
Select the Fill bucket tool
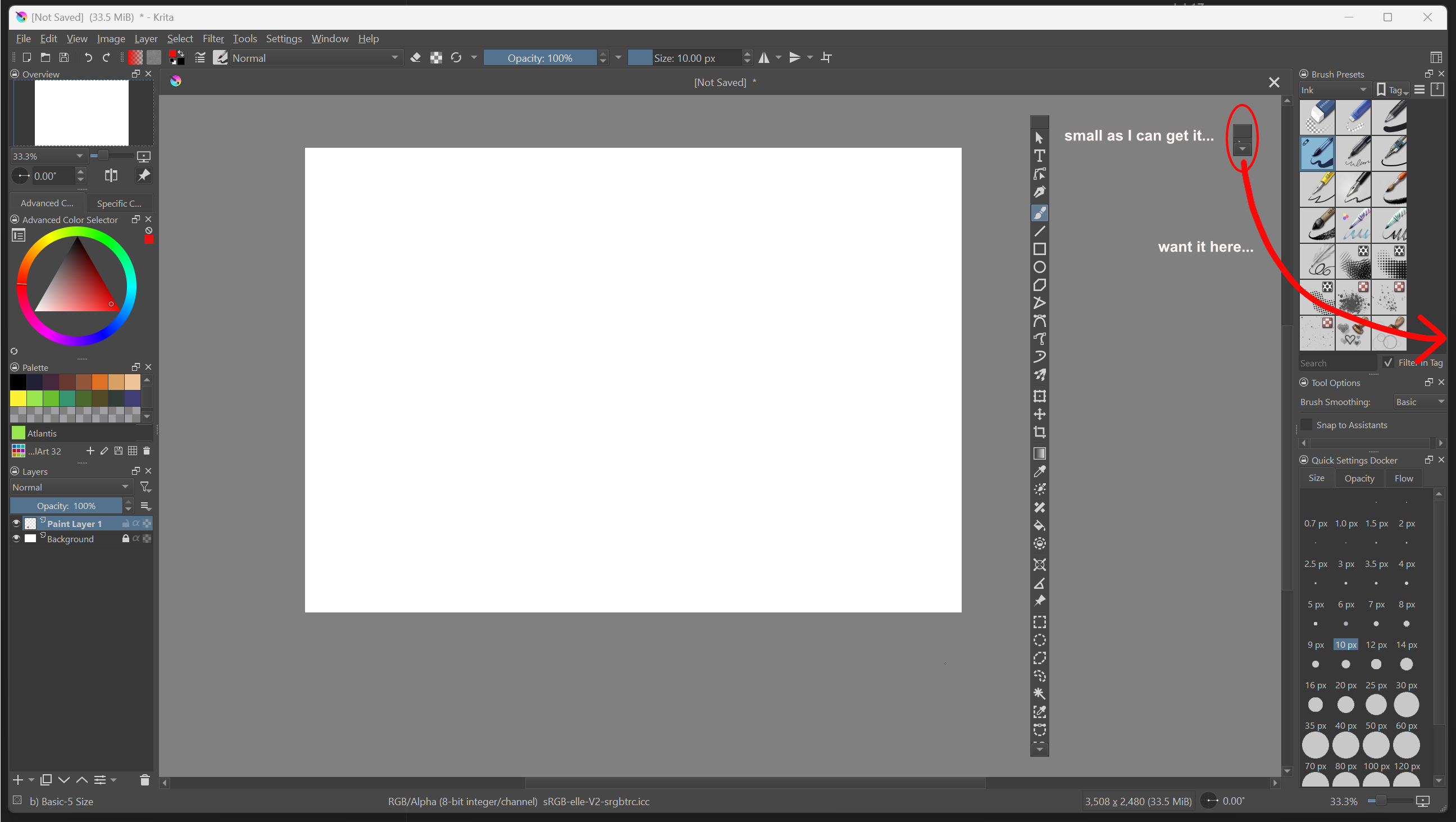pyautogui.click(x=1039, y=525)
